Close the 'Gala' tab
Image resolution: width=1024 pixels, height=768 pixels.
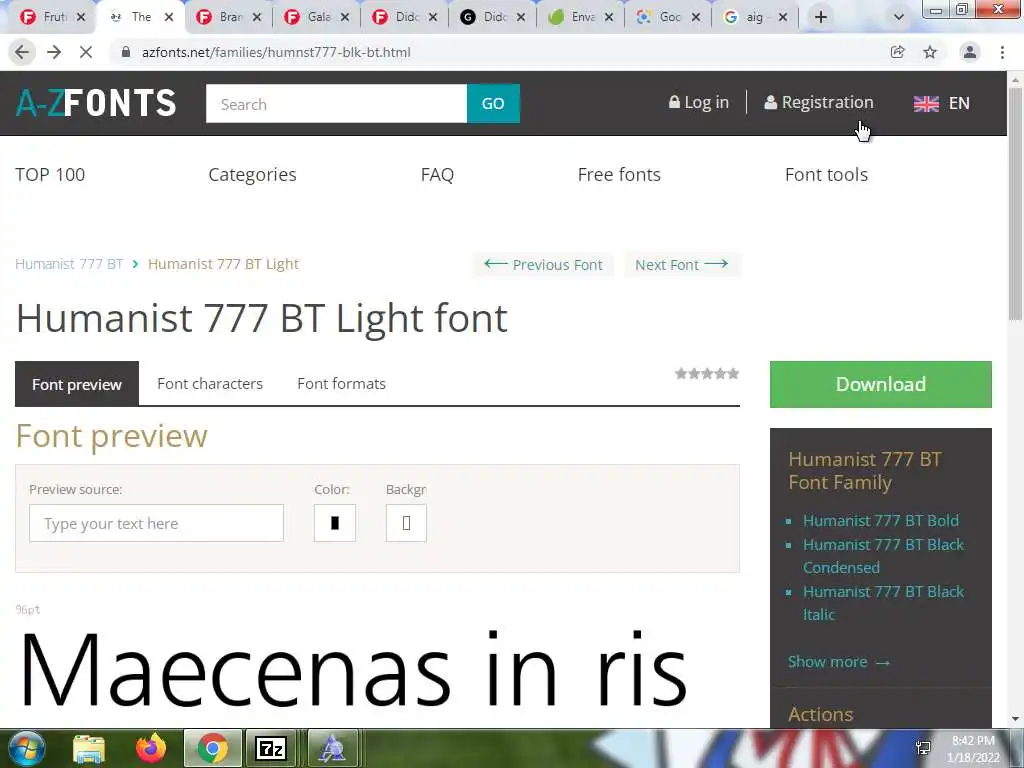click(345, 17)
